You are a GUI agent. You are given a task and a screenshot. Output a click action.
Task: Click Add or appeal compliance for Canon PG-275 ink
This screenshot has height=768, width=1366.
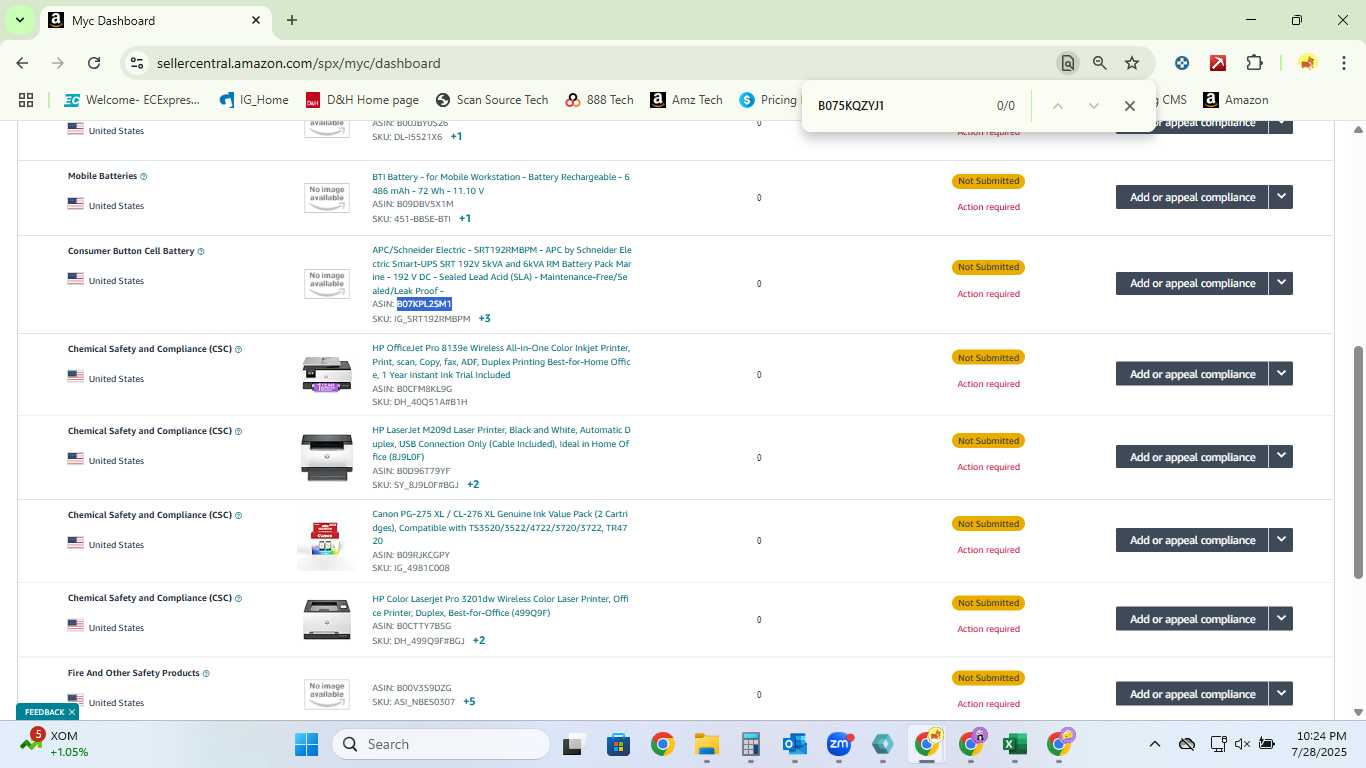point(1192,540)
